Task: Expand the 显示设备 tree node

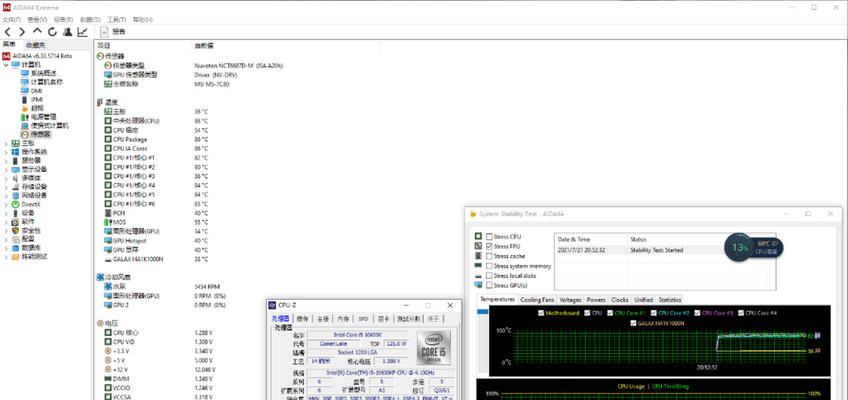Action: pos(6,169)
